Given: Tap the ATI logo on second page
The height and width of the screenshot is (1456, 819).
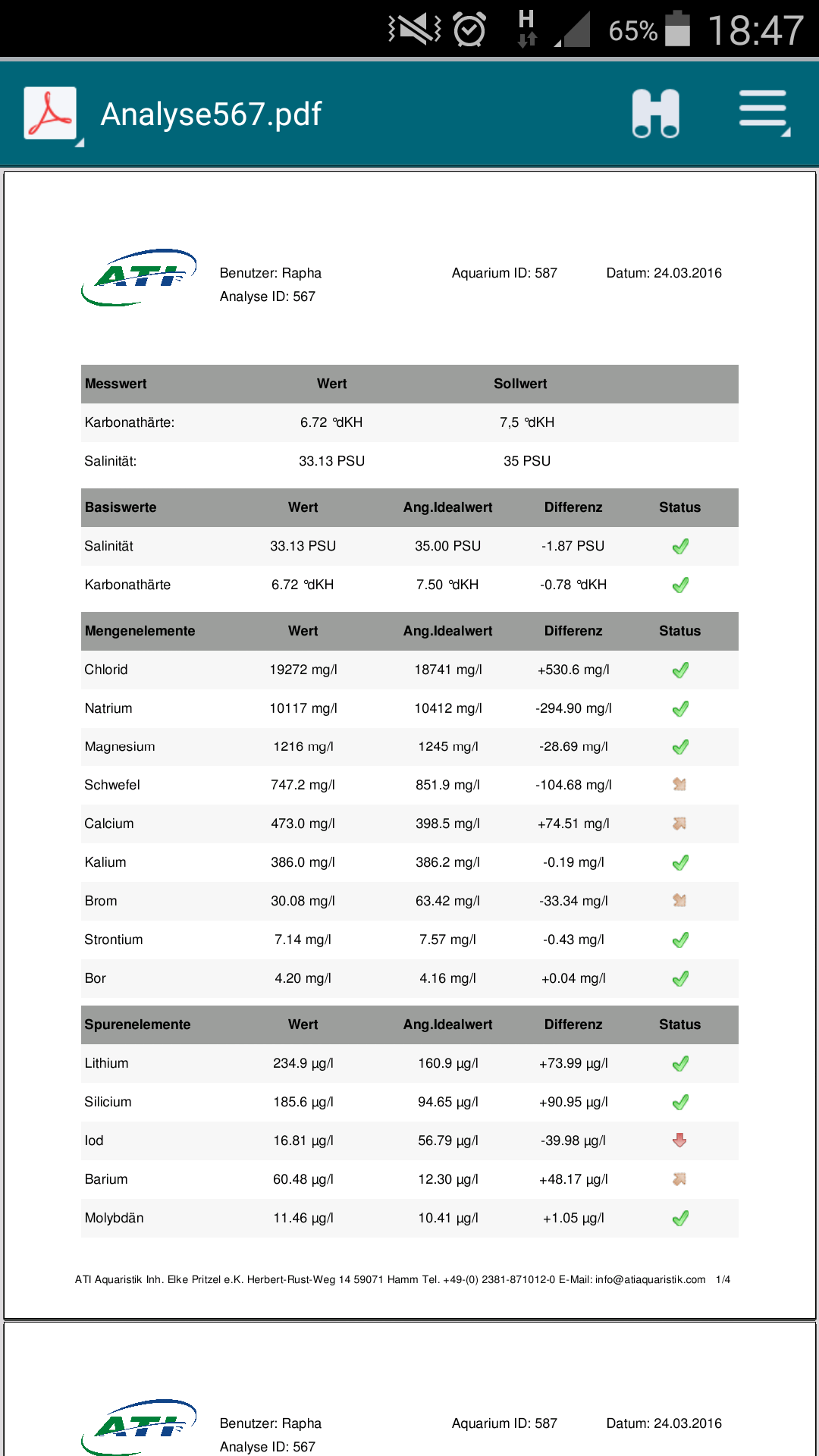Looking at the screenshot, I should 139,1426.
